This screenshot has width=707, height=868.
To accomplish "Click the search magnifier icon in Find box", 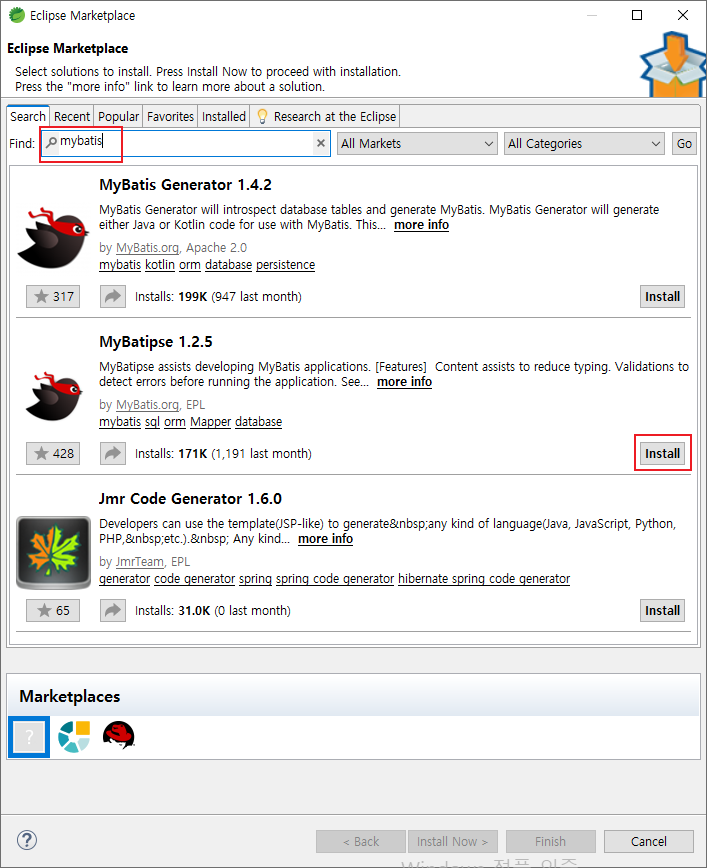I will [51, 143].
